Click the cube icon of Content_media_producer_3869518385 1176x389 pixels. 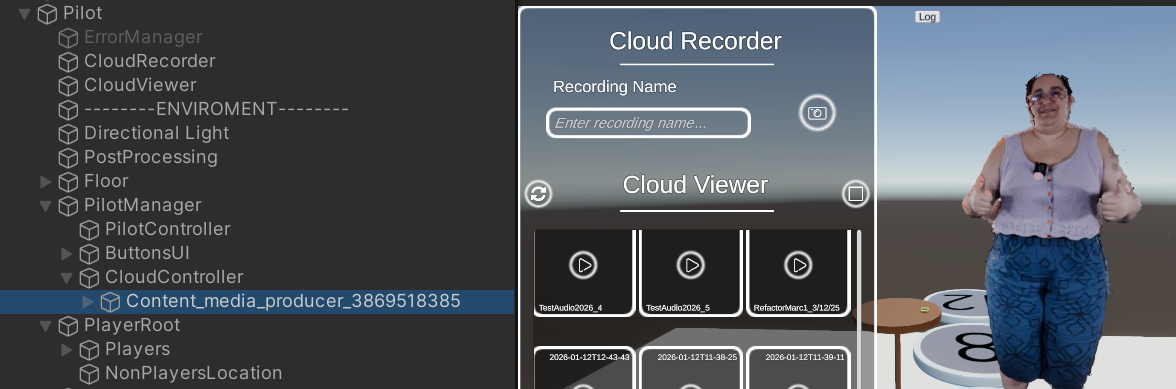(110, 301)
